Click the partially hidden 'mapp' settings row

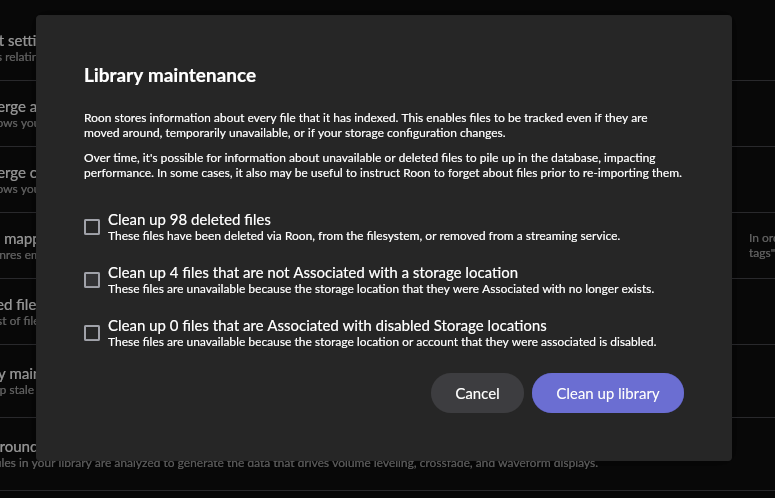(x=18, y=246)
